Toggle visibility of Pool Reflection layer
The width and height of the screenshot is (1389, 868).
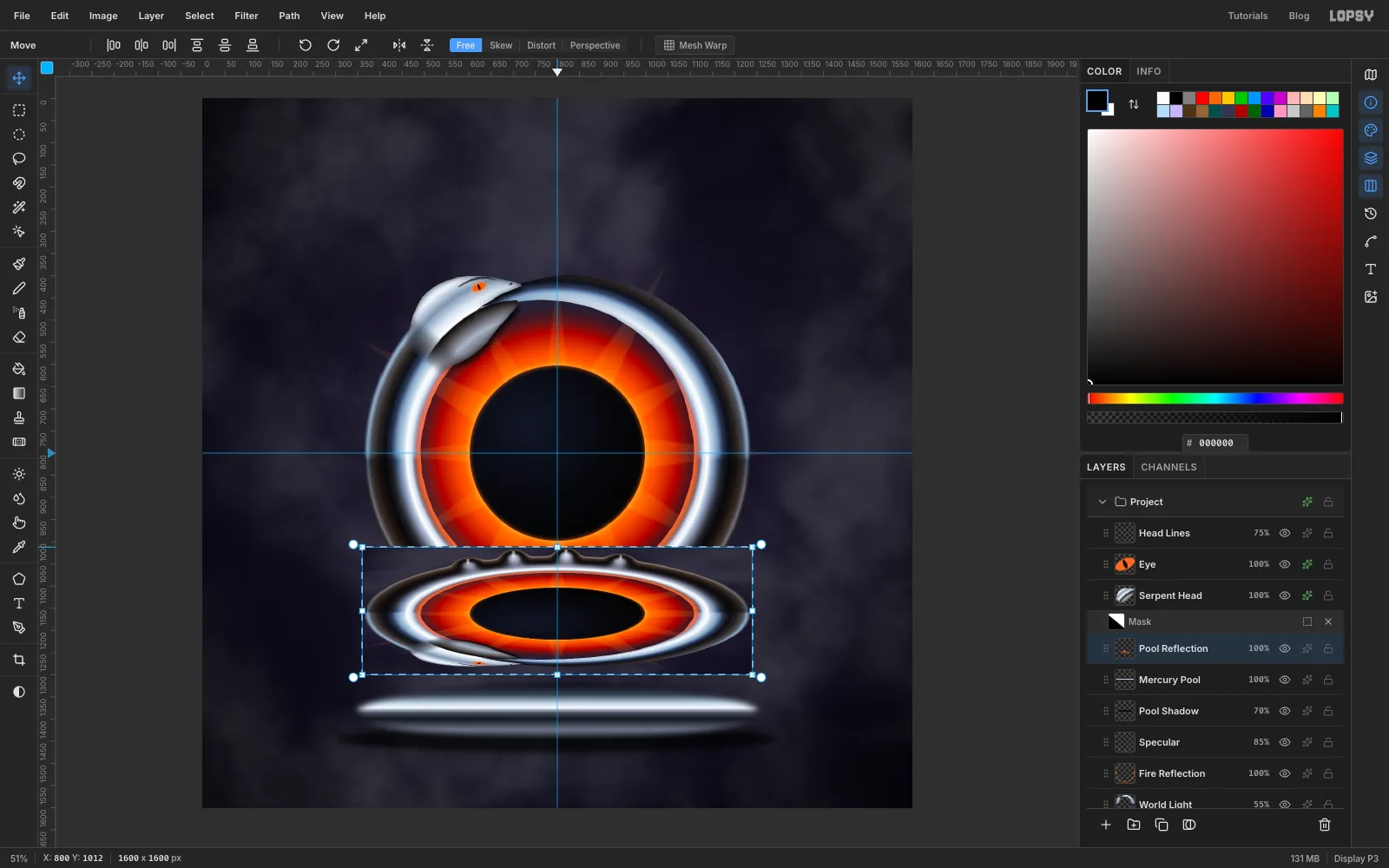pyautogui.click(x=1285, y=648)
